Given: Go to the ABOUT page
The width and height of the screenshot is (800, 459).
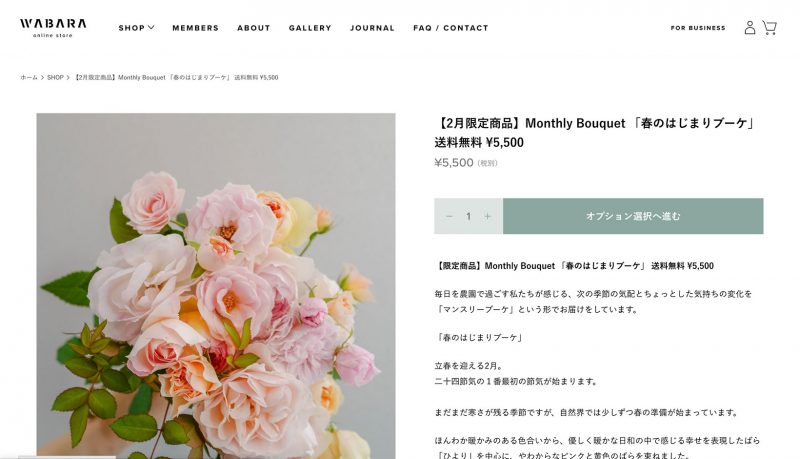Looking at the screenshot, I should pyautogui.click(x=254, y=28).
